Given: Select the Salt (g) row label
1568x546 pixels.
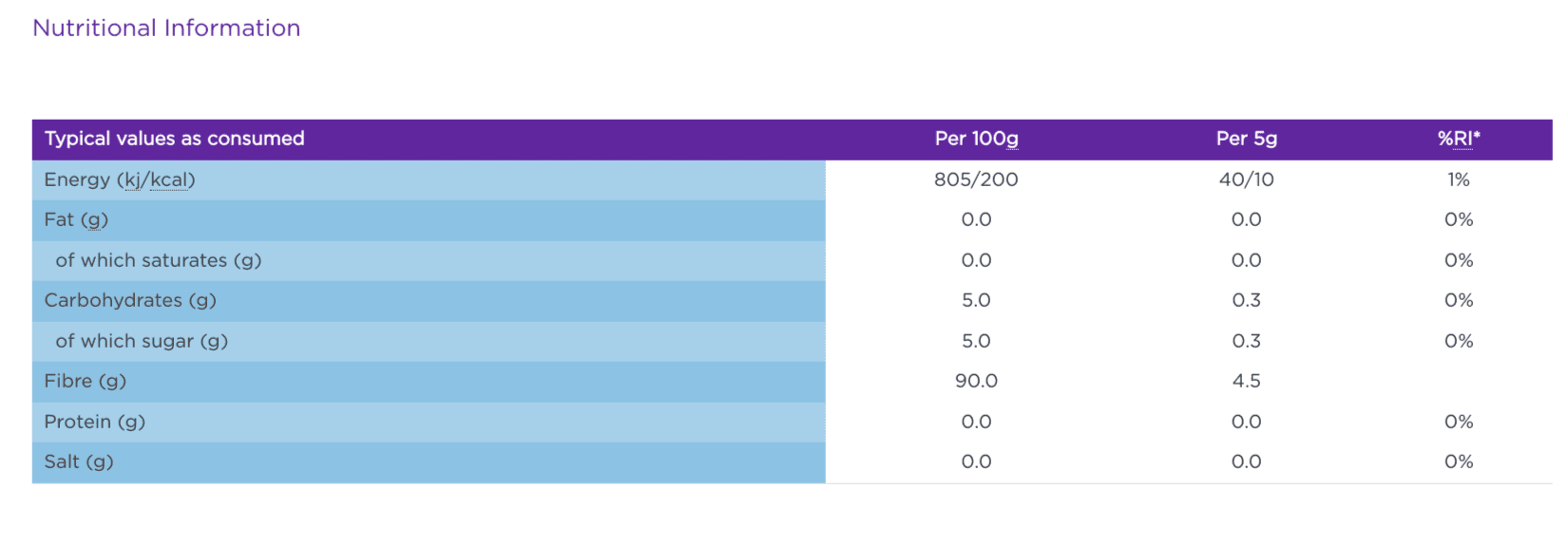Looking at the screenshot, I should (x=78, y=461).
